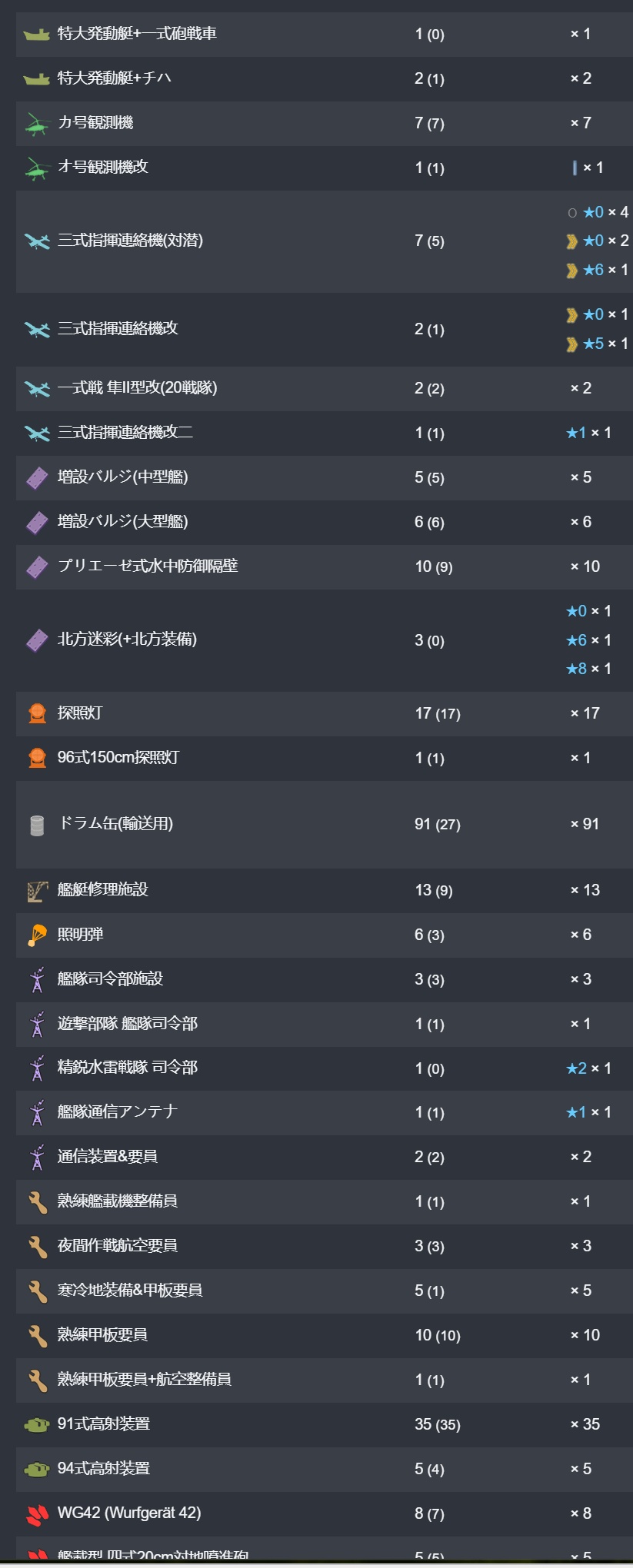Viewport: 633px width, 1568px height.
Task: Click the count 91 (27) for ドラム缶
Action: [x=438, y=824]
